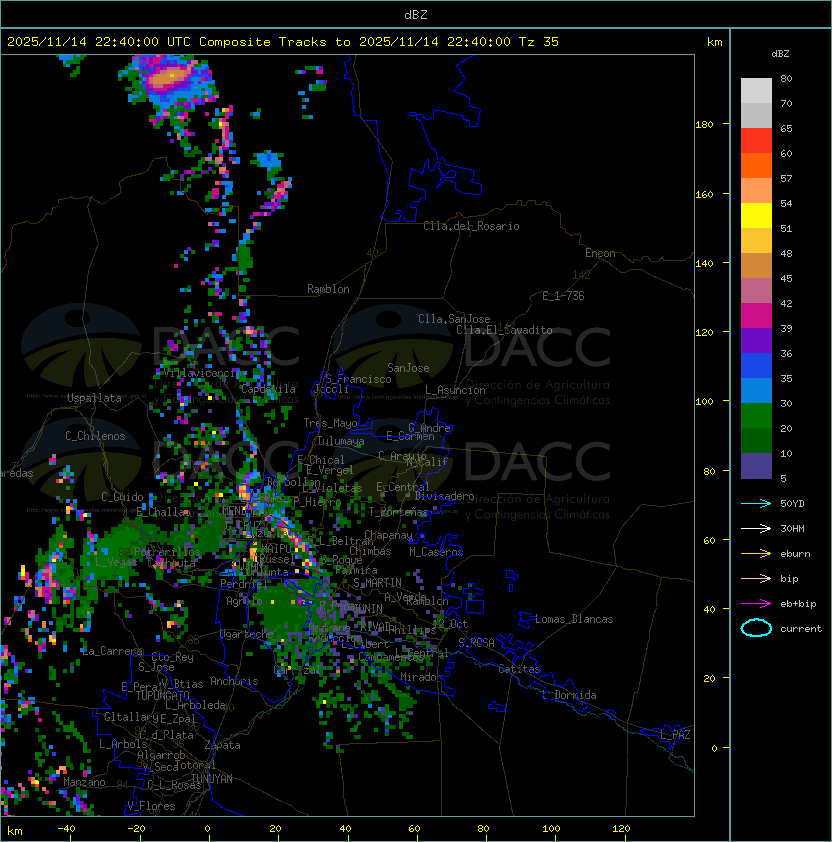
Task: Click the cyan 50YD track arrow in legend
Action: point(756,503)
